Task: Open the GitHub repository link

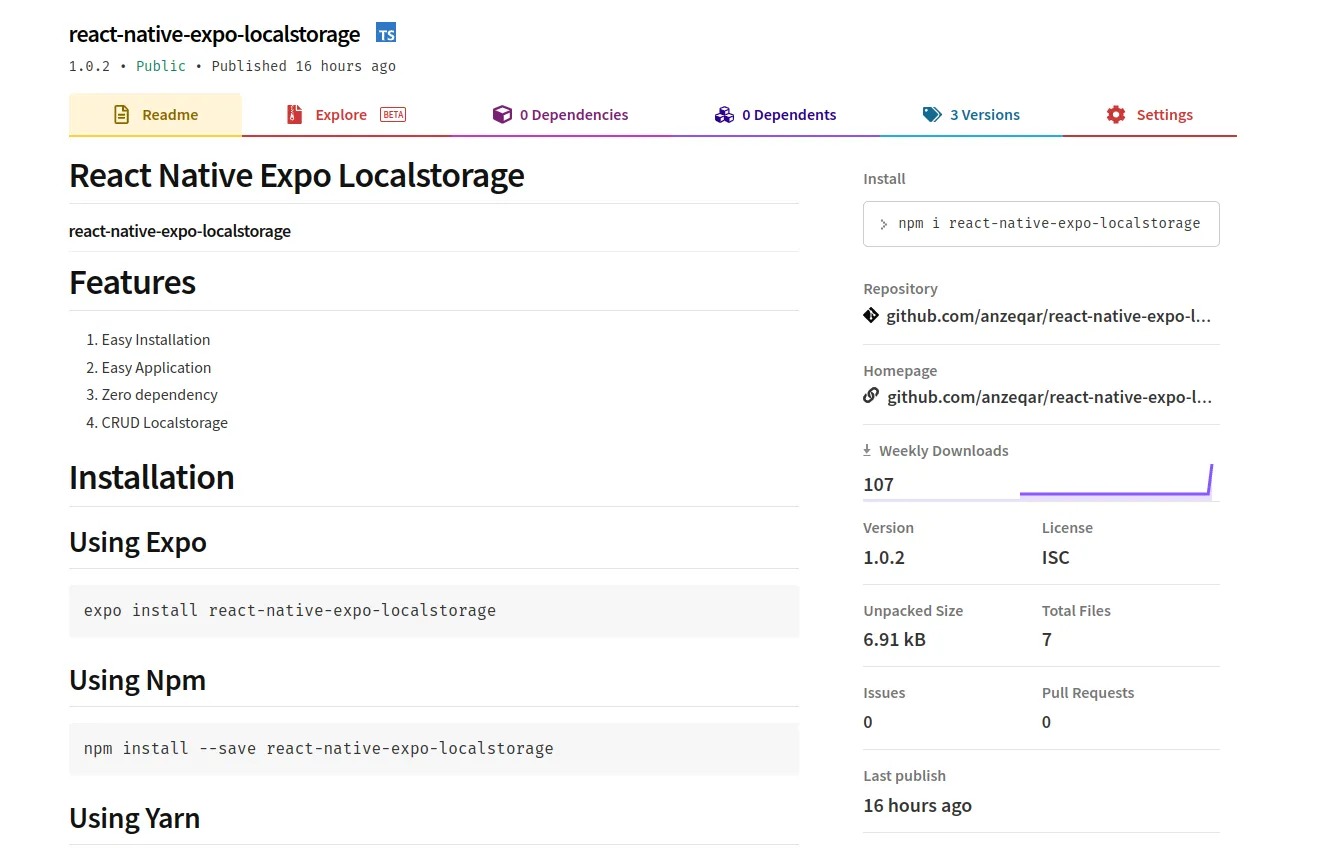Action: 1048,316
